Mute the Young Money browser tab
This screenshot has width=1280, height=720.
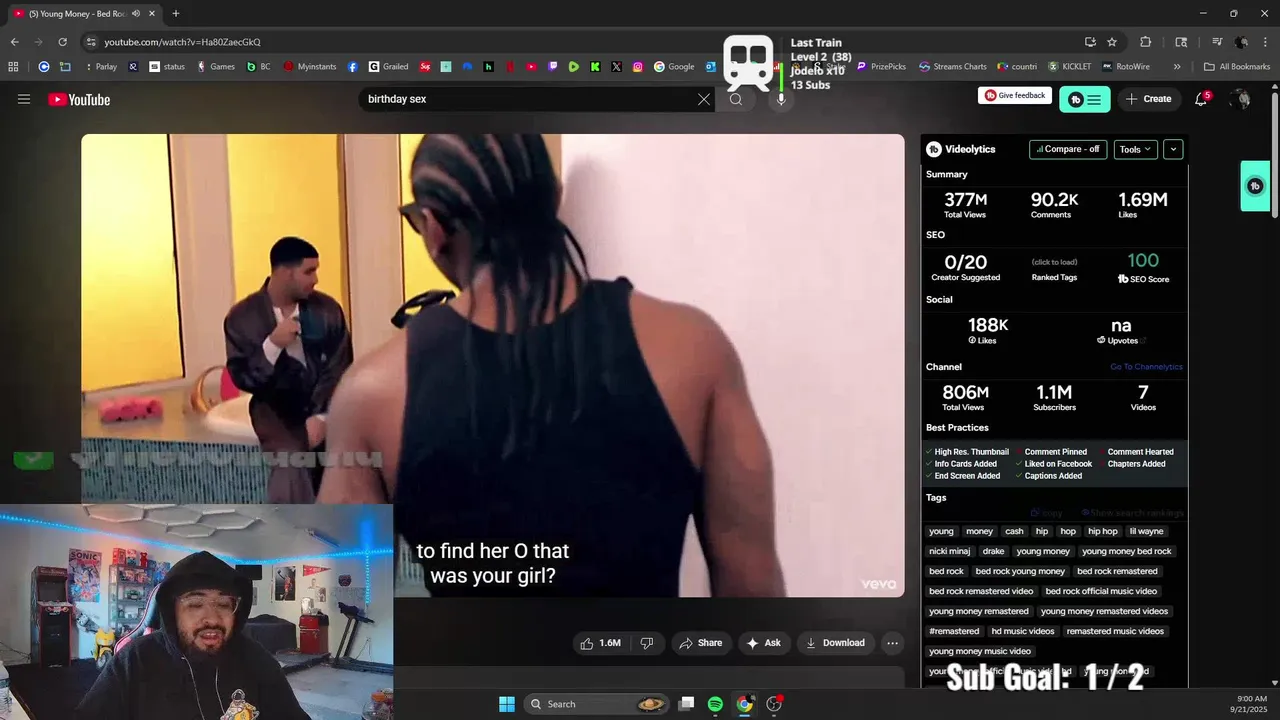136,13
